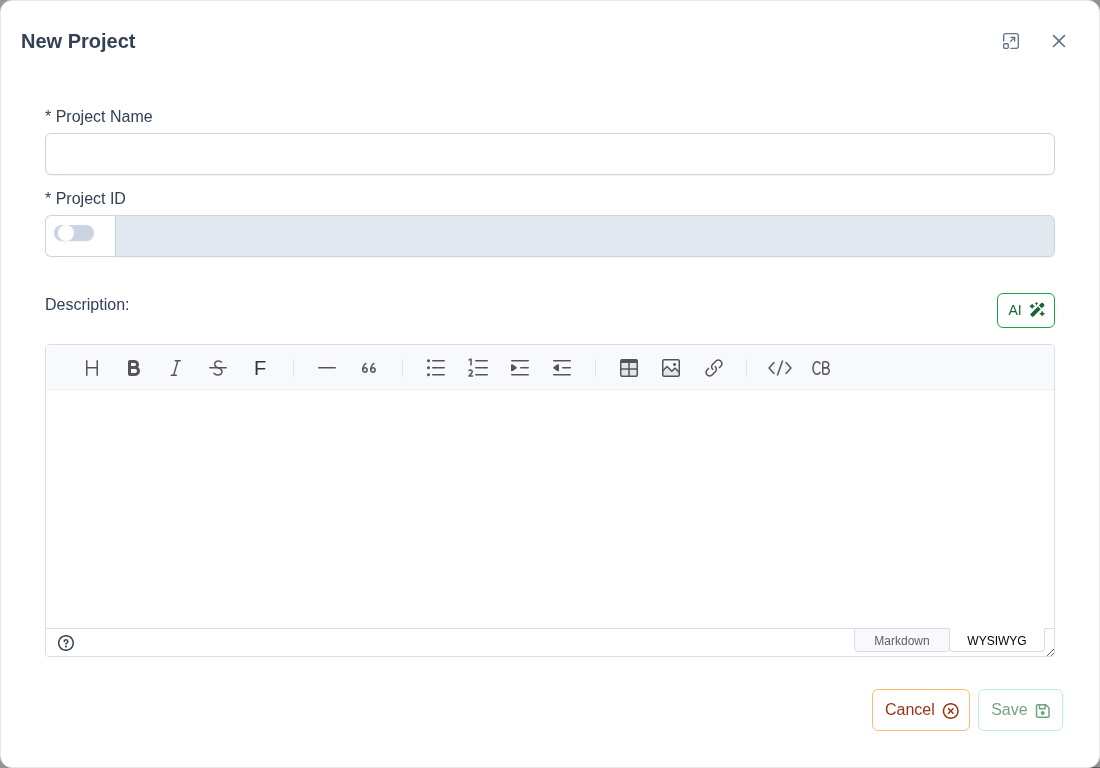Create an ordered numbered list
Screen dimensions: 1100x768
(x=478, y=368)
